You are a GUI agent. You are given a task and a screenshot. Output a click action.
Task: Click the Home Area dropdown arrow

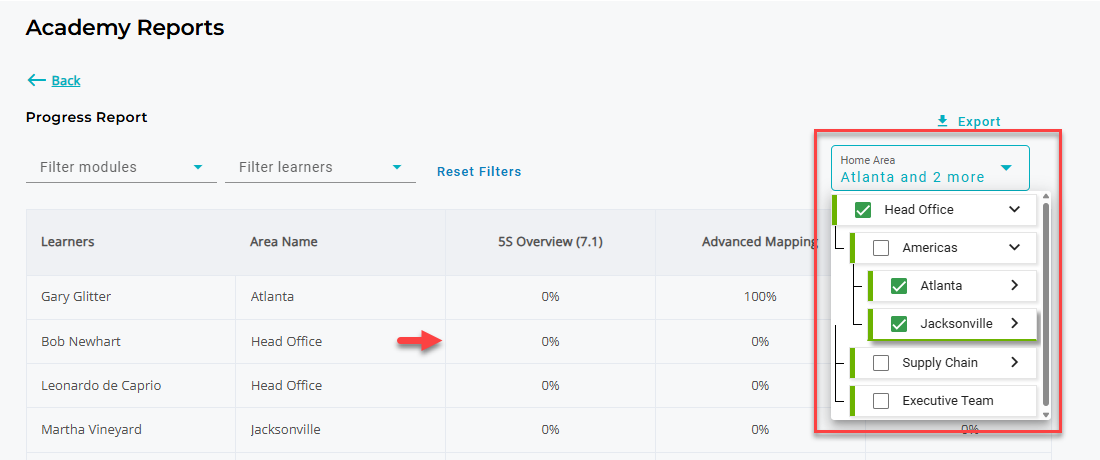[x=1006, y=168]
